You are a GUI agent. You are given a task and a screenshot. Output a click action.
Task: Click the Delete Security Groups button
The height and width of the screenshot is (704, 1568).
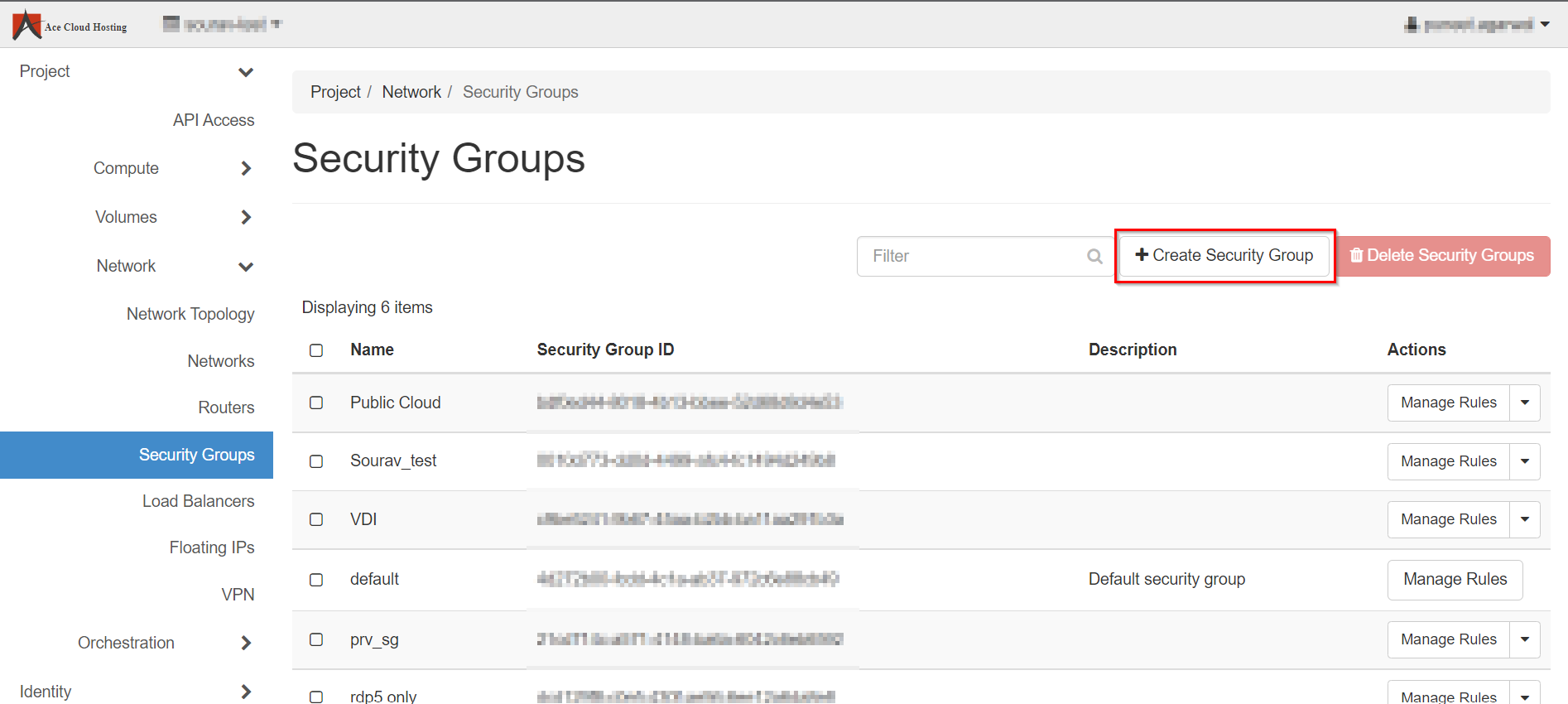(x=1442, y=256)
